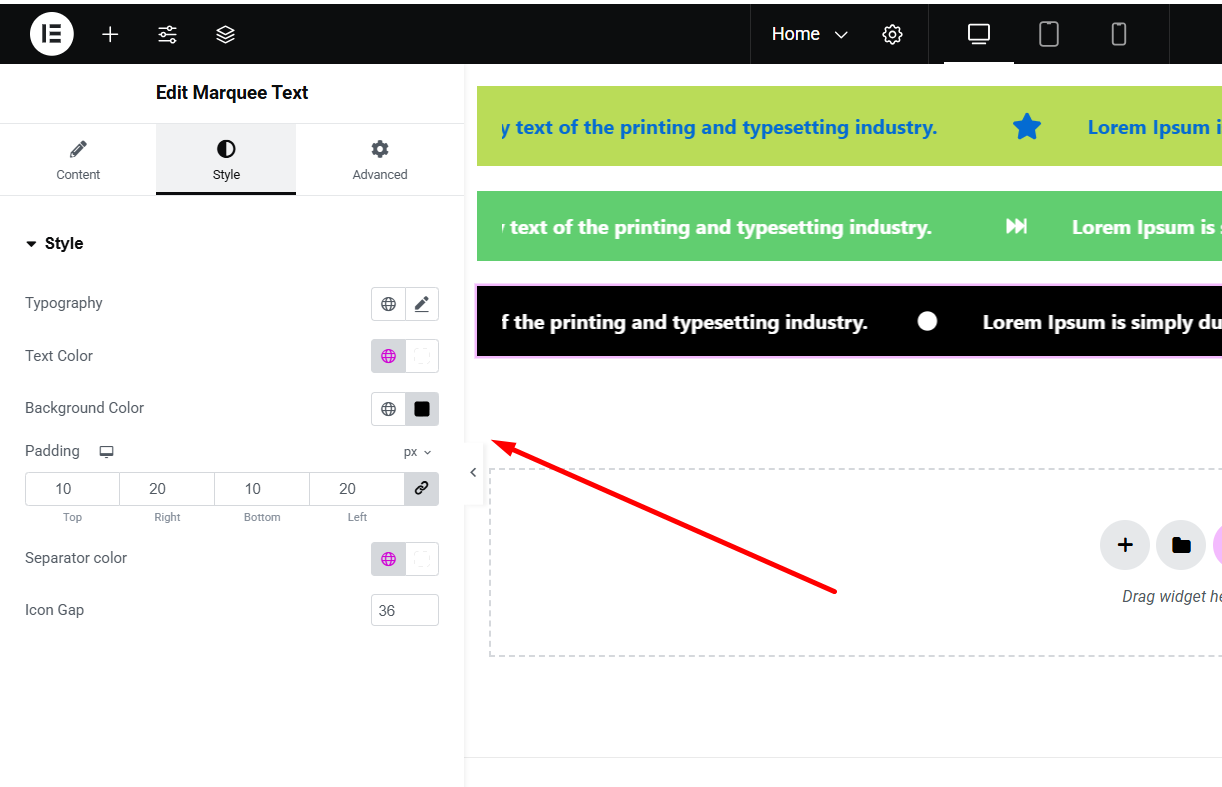Open the Structure layers icon
This screenshot has height=787, width=1222.
[225, 34]
